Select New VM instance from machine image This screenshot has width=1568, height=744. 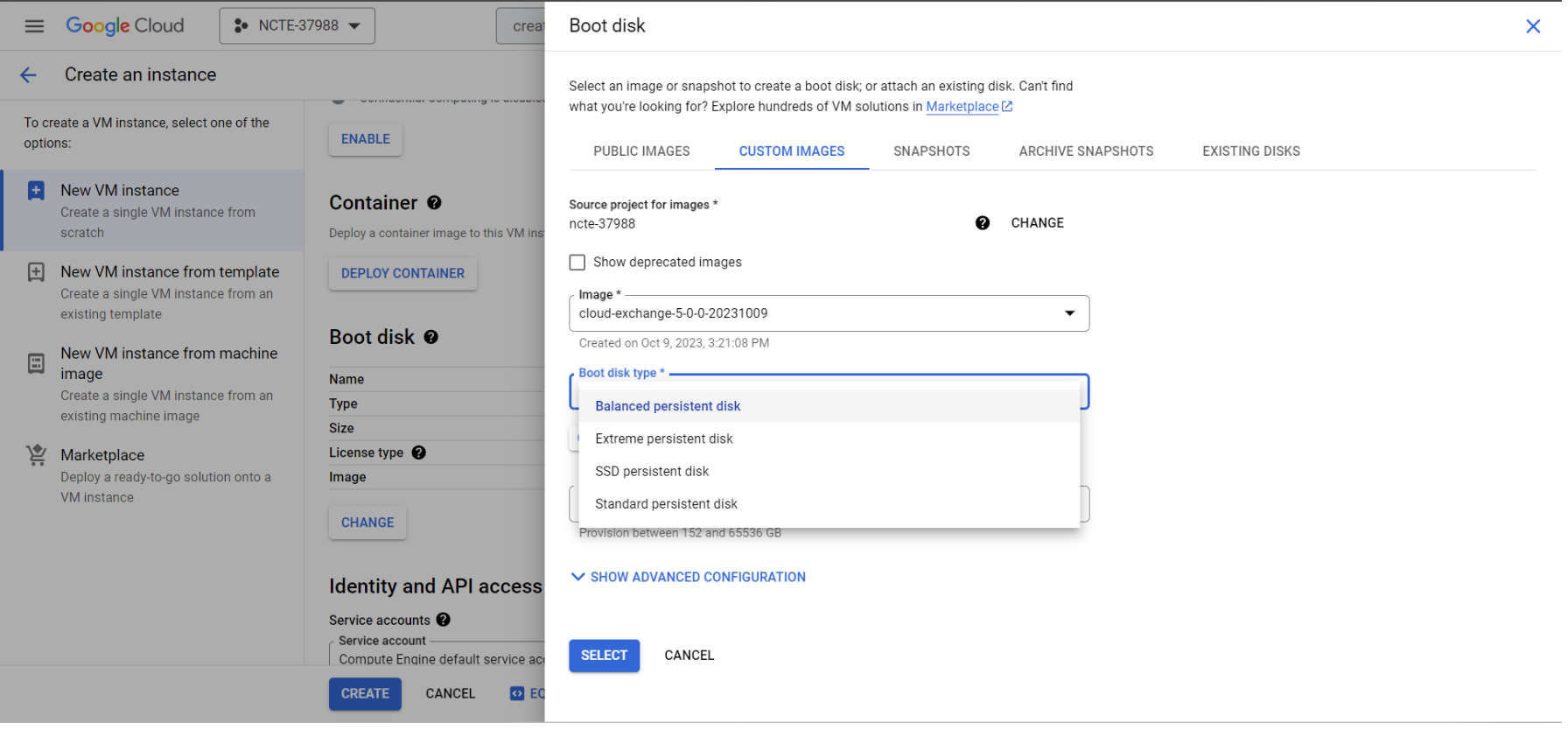click(x=153, y=384)
